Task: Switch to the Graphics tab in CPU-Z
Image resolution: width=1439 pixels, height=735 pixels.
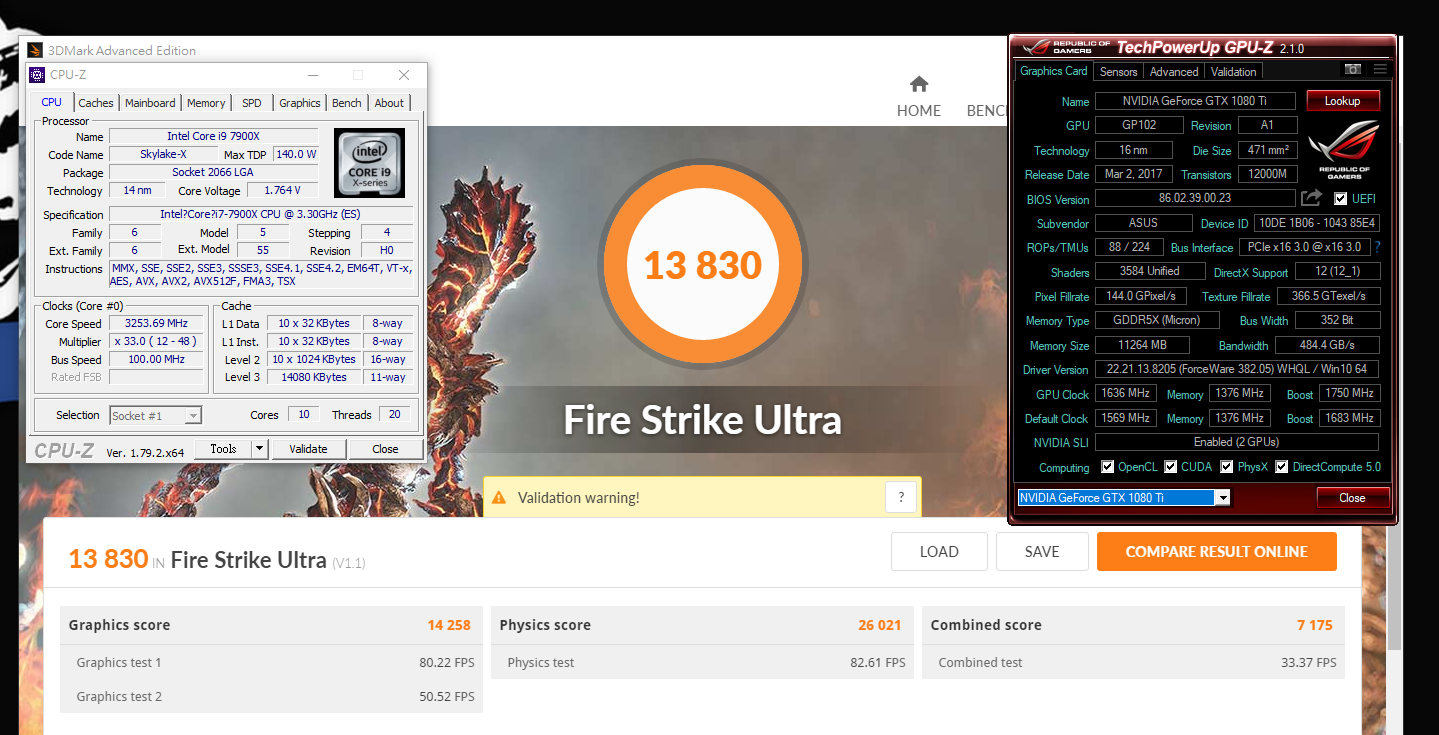Action: 300,103
